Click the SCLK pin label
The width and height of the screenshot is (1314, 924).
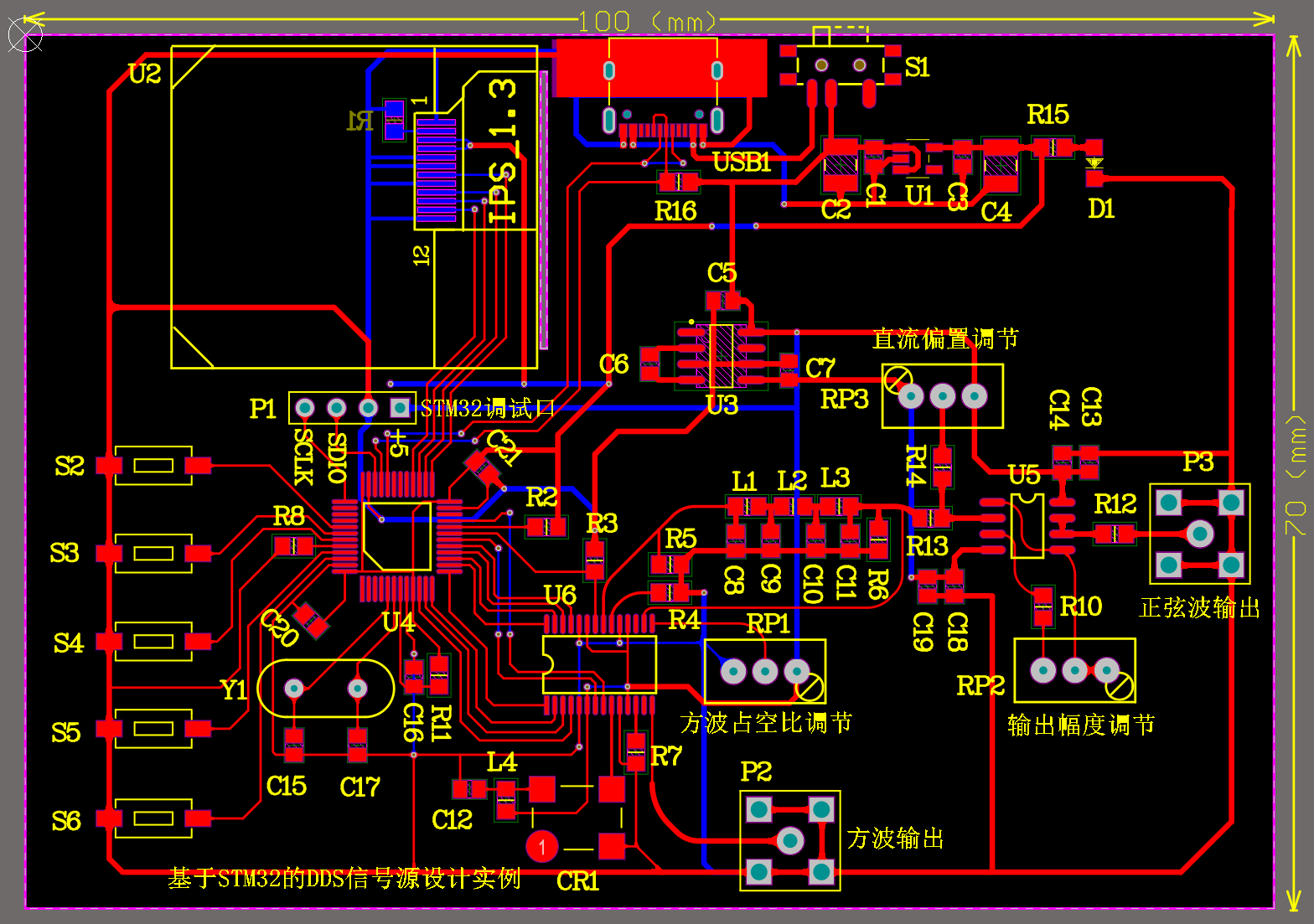pos(303,457)
